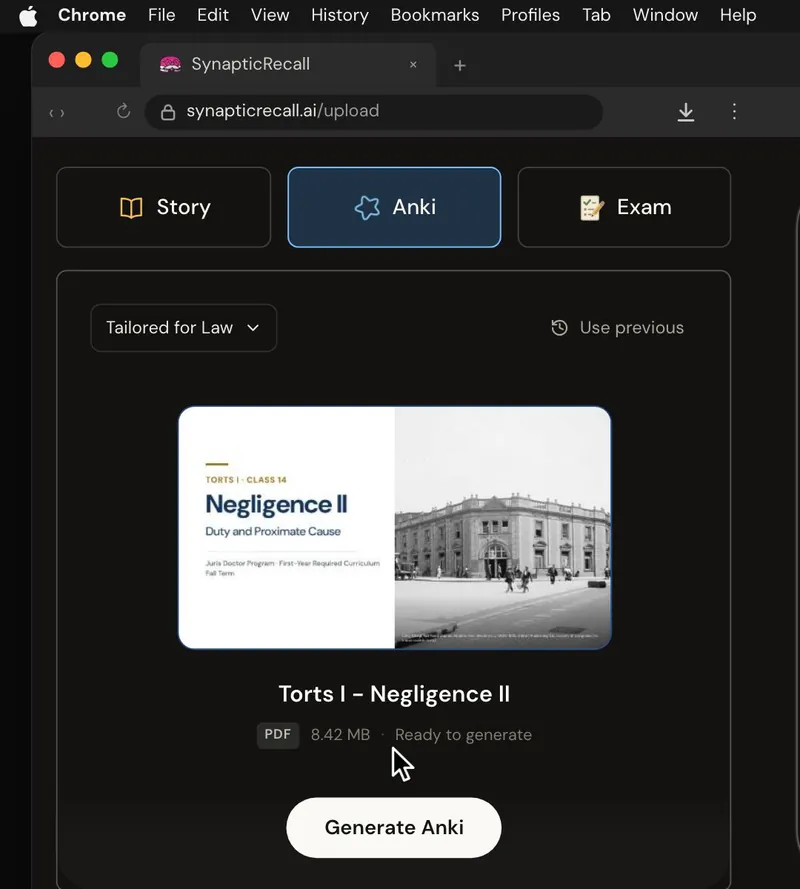Image resolution: width=800 pixels, height=889 pixels.
Task: Close the SynapticRecall tab
Action: [x=413, y=65]
